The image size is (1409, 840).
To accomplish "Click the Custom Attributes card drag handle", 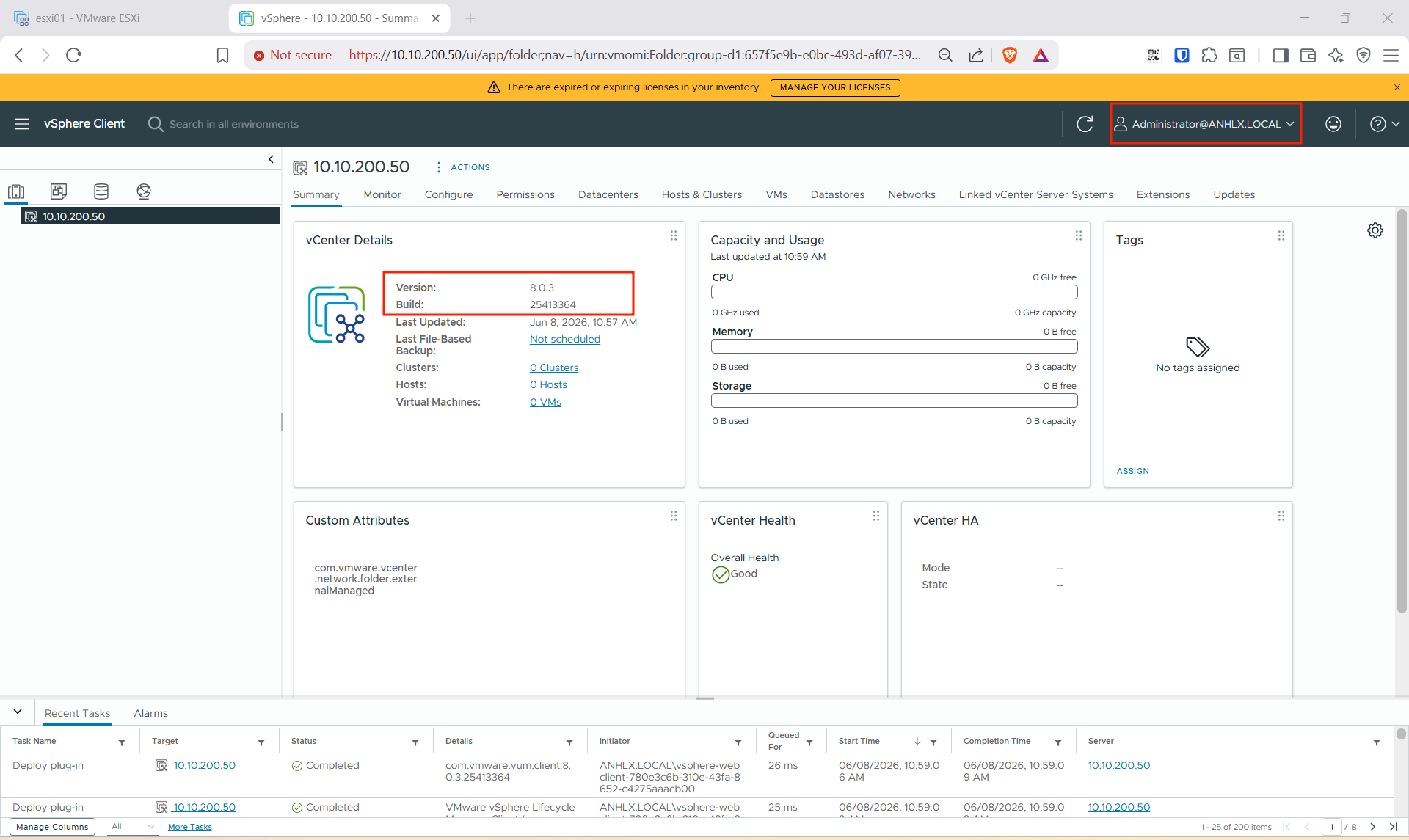I will [x=674, y=516].
